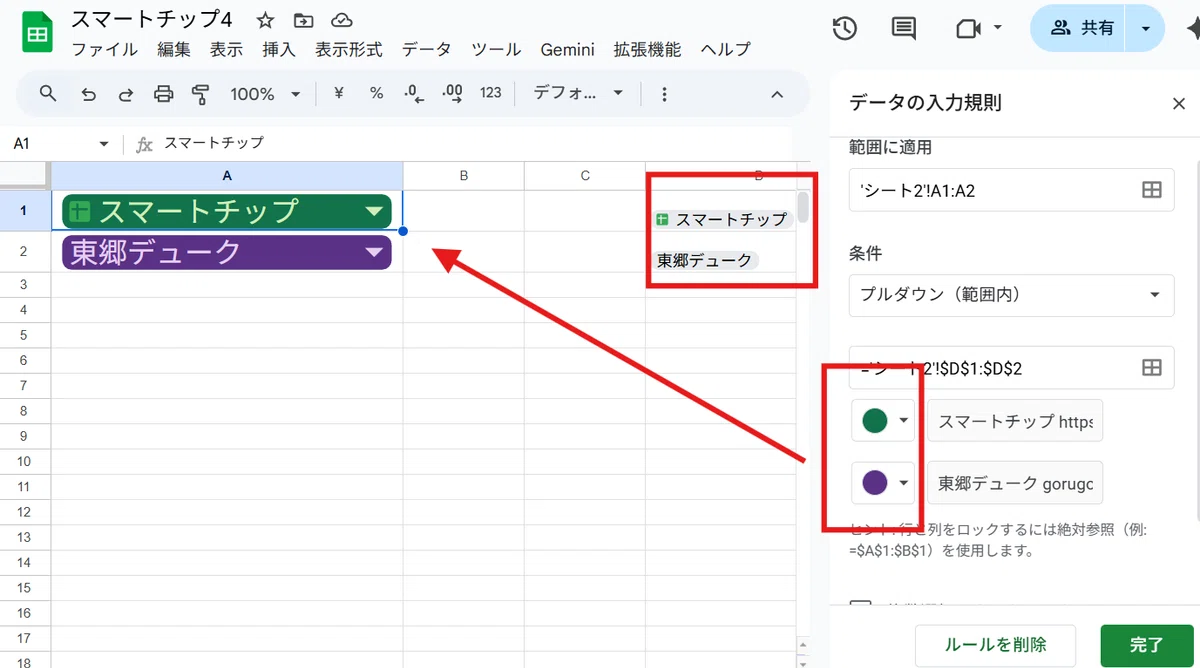This screenshot has height=668, width=1200.
Task: Open the Gemini menu
Action: coord(567,49)
